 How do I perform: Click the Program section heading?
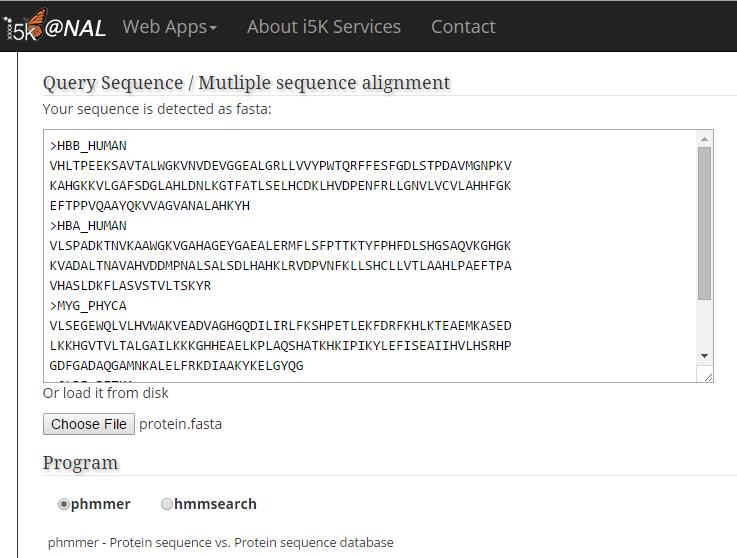[x=80, y=463]
